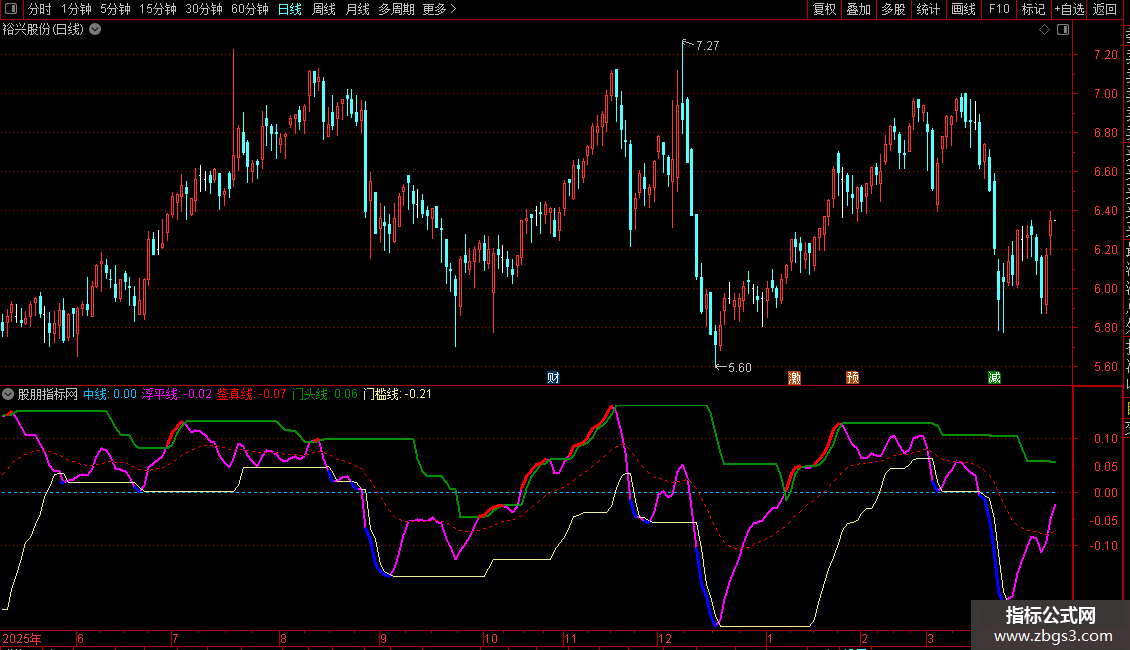Open the 裕兴股份 chart title dropdown

[x=95, y=30]
